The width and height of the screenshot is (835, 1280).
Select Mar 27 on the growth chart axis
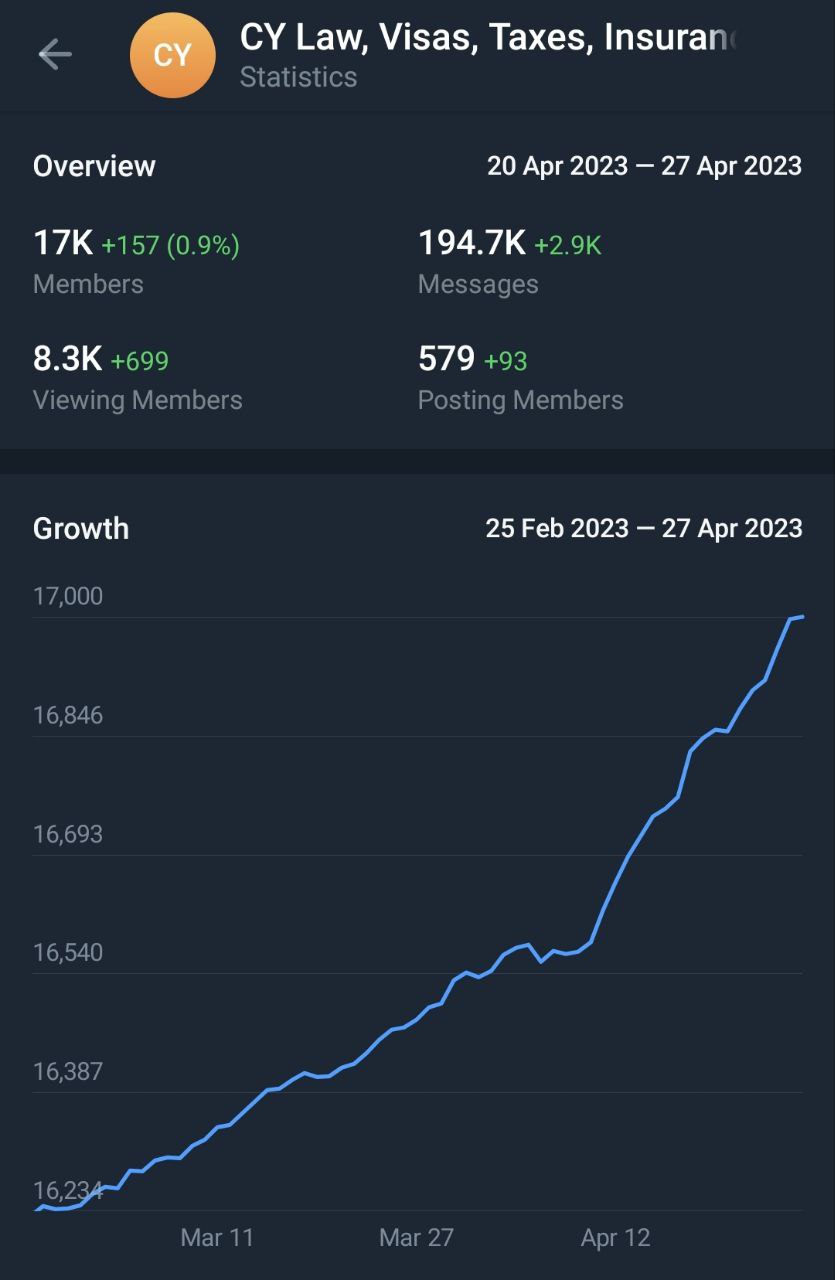pos(416,1237)
